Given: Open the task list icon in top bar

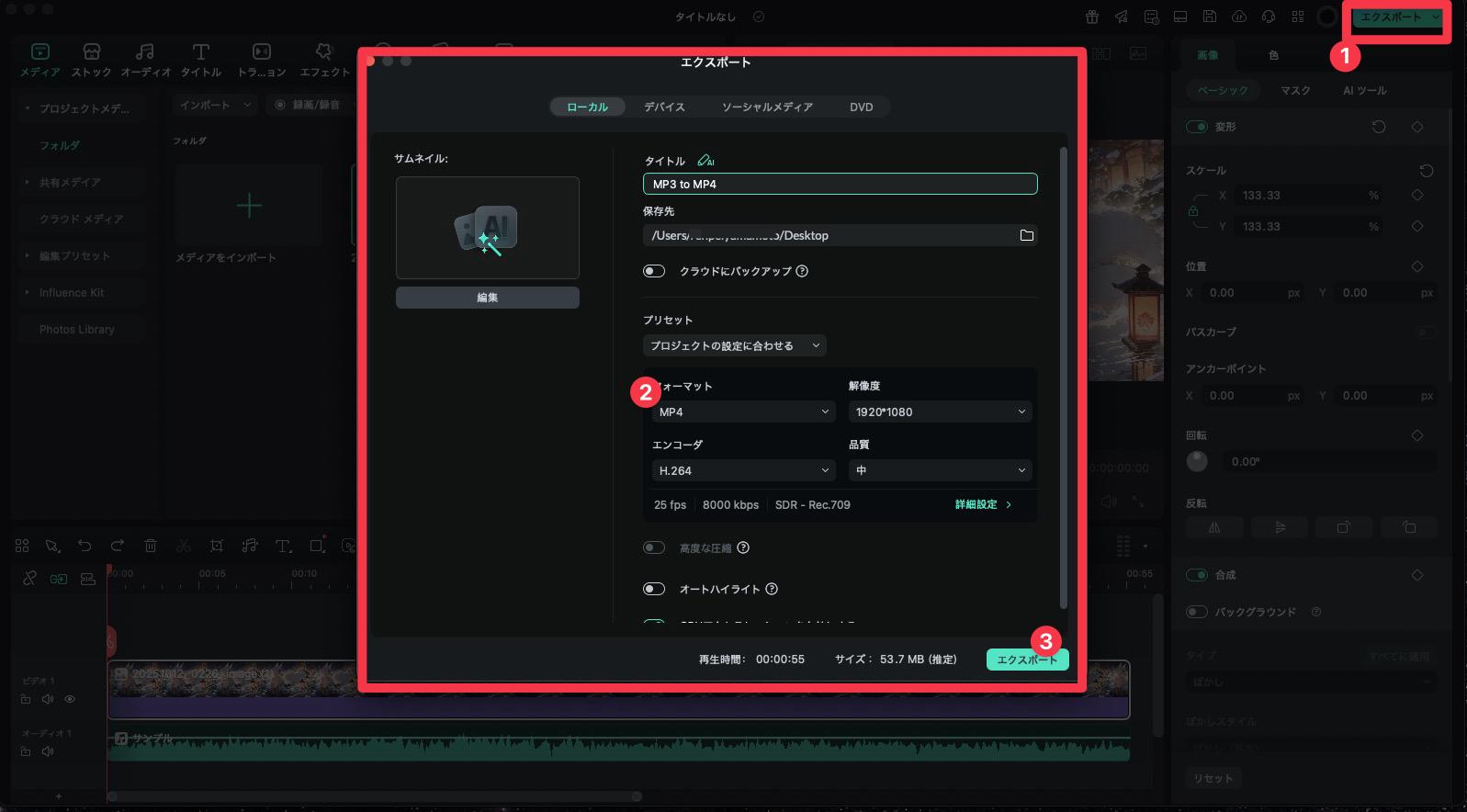Looking at the screenshot, I should (1151, 17).
